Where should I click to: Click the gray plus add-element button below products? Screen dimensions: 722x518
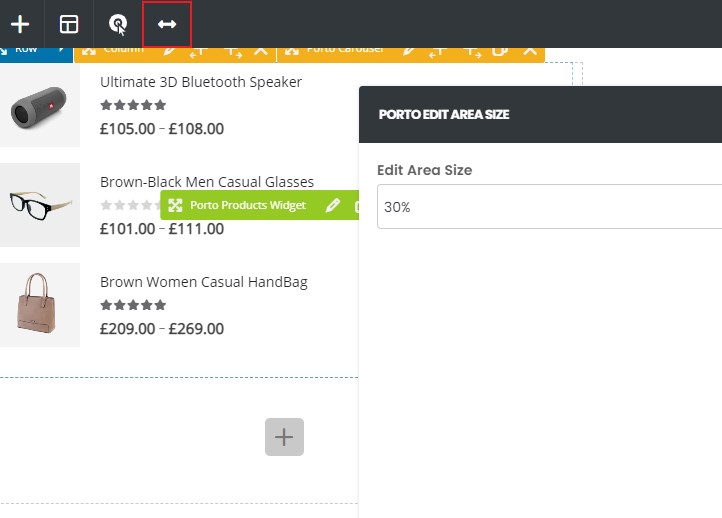pyautogui.click(x=284, y=437)
